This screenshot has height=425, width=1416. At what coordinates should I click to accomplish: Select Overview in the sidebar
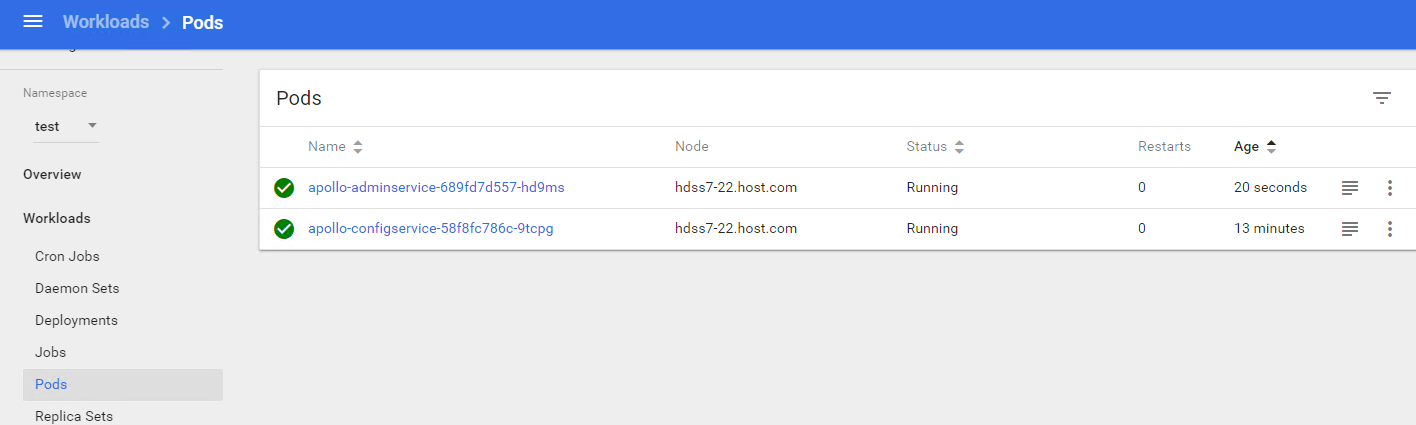point(52,174)
